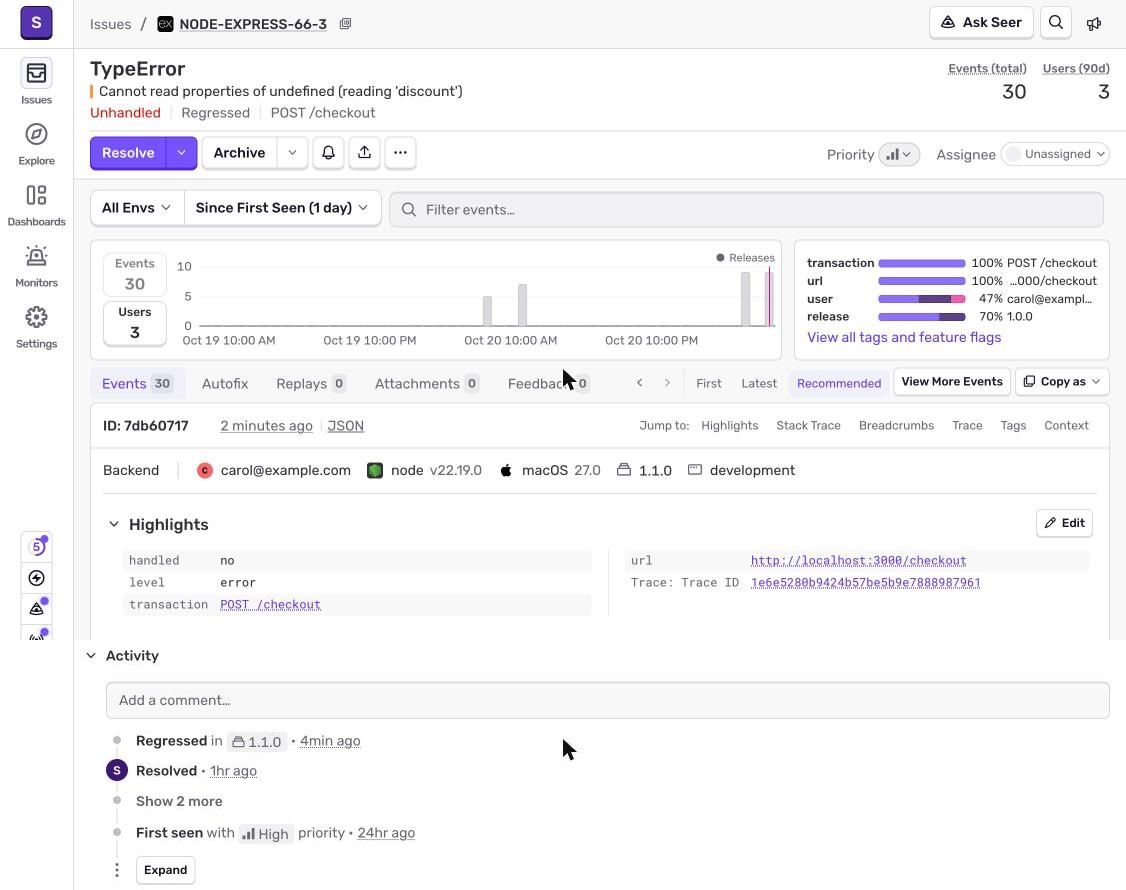This screenshot has height=890, width=1126.
Task: Switch to the Autofix tab
Action: [x=225, y=384]
